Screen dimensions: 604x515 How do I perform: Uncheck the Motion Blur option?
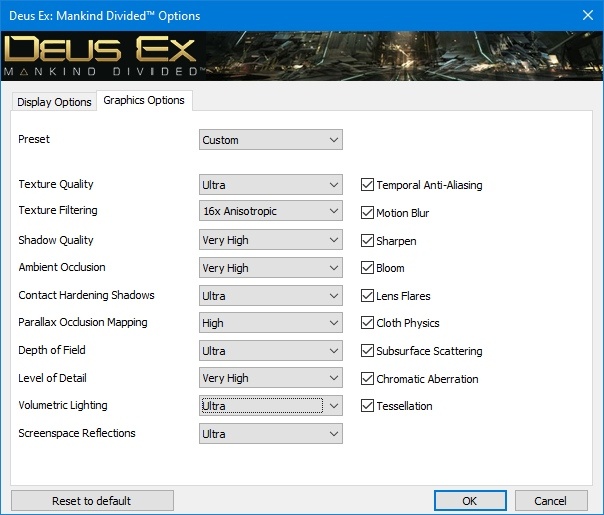(367, 213)
